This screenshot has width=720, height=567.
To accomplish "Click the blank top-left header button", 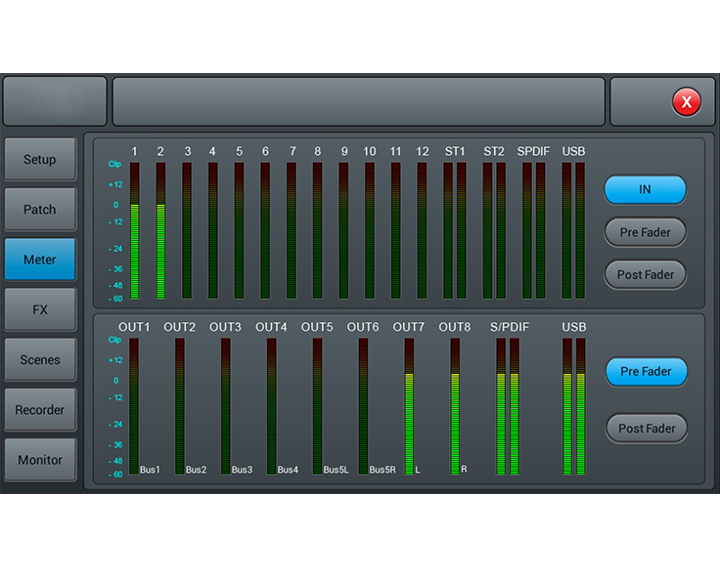I will pos(55,102).
